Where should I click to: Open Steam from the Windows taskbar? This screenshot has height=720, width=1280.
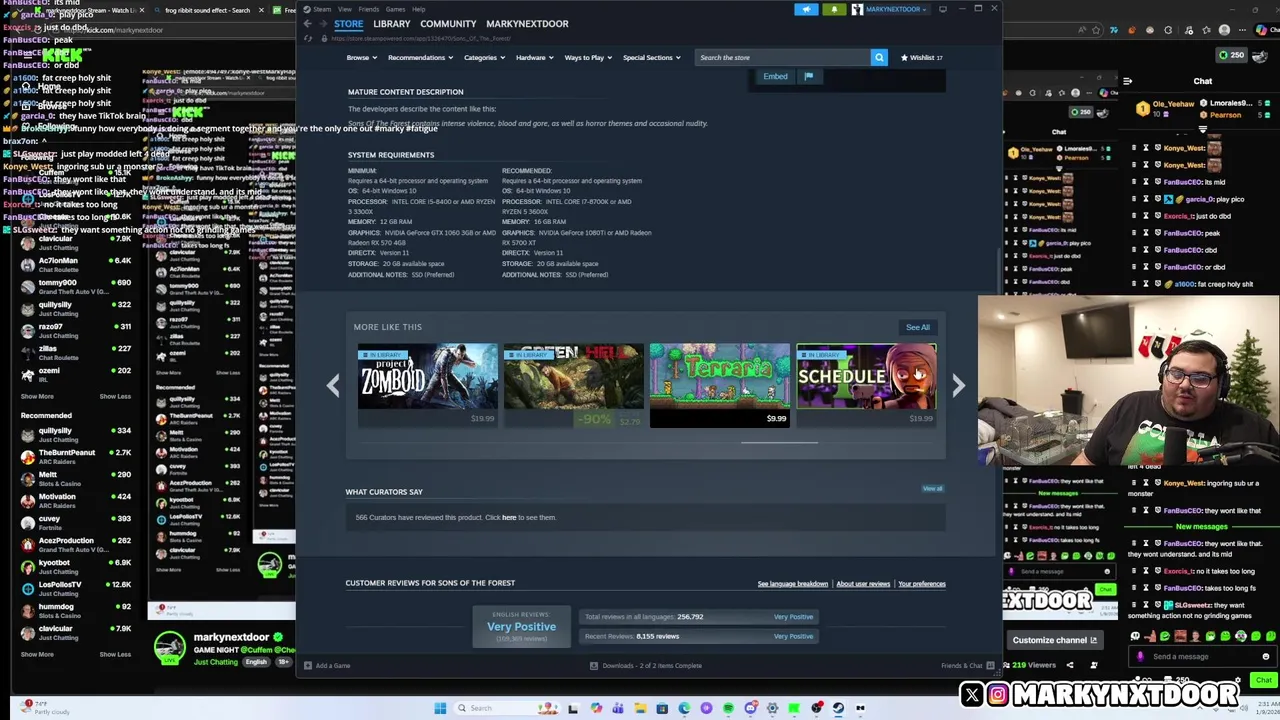(x=838, y=708)
